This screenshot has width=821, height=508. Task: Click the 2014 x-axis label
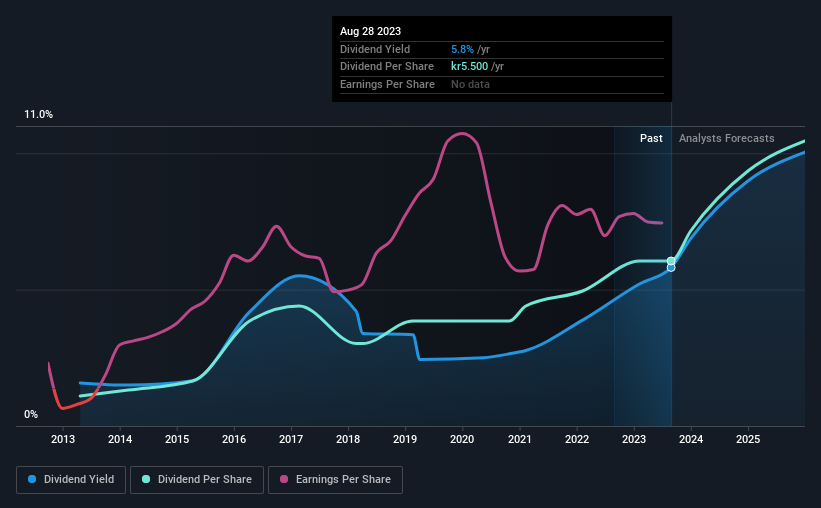120,439
